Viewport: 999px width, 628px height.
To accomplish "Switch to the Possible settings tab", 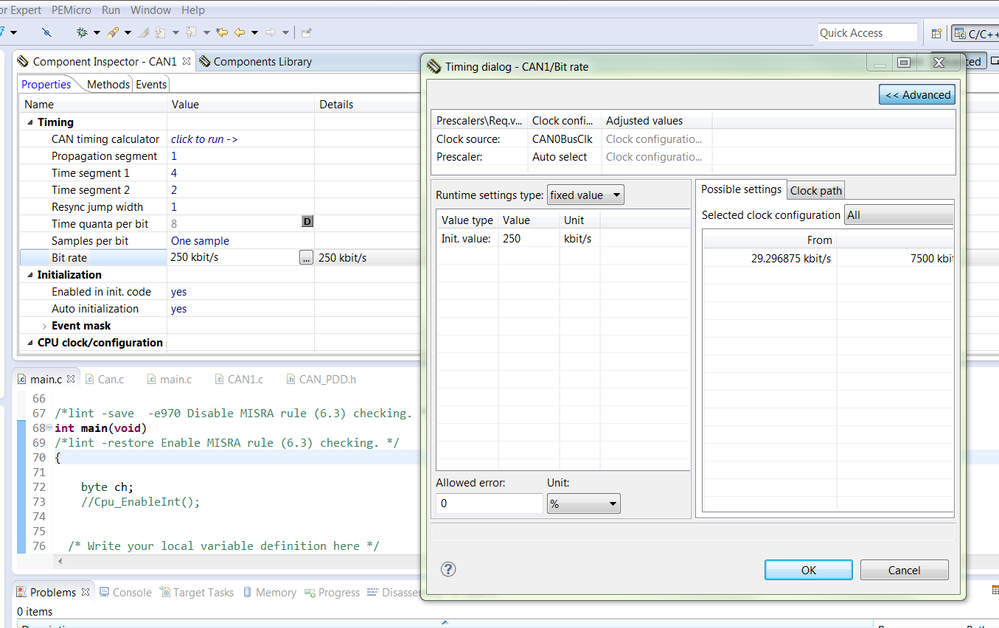I will pos(741,189).
